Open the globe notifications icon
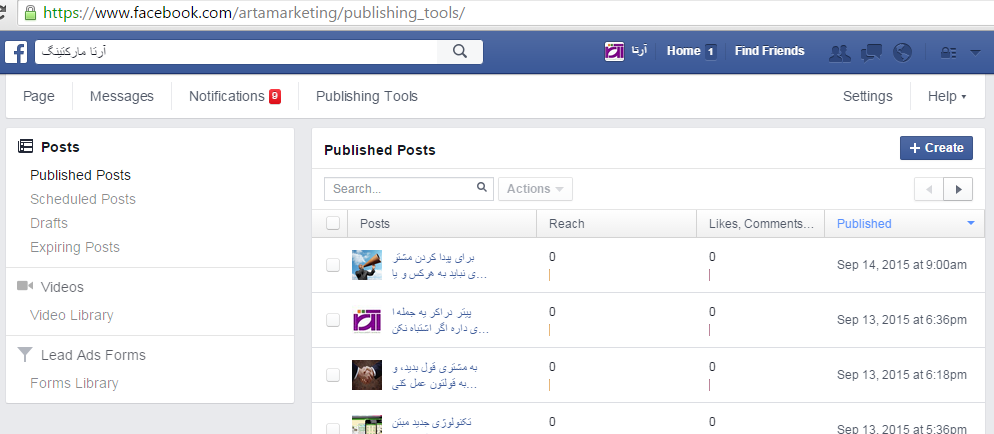 902,52
